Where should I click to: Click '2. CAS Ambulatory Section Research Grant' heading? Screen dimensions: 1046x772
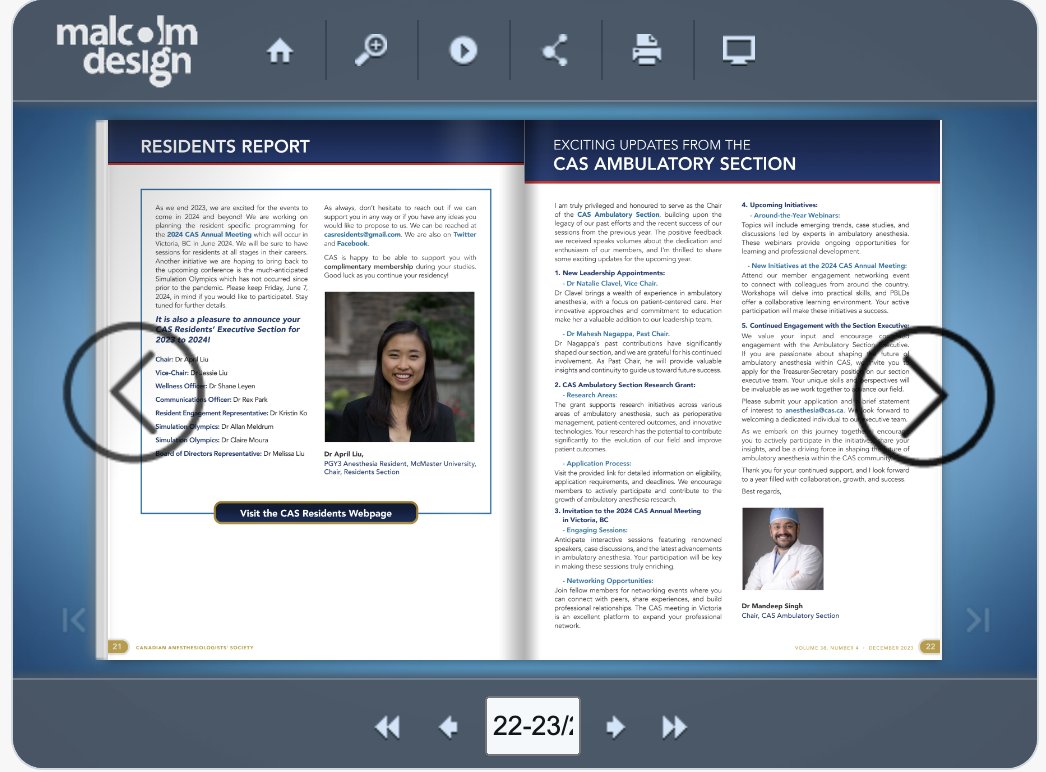624,385
